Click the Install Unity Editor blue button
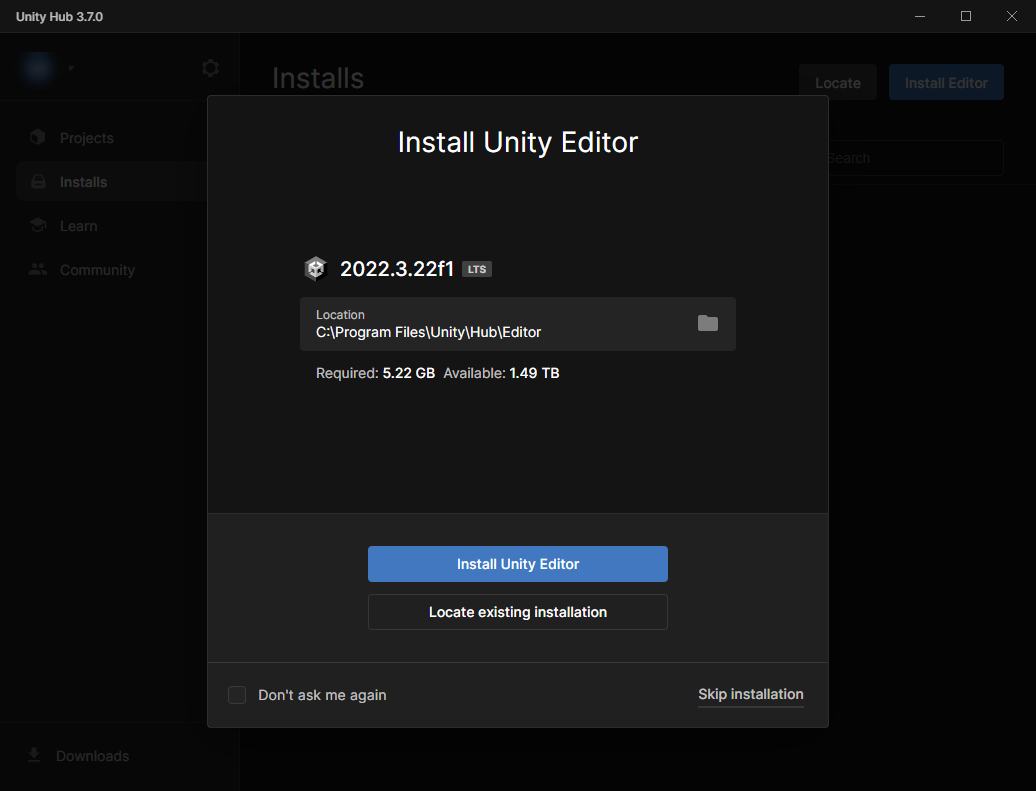This screenshot has width=1036, height=791. 517,564
